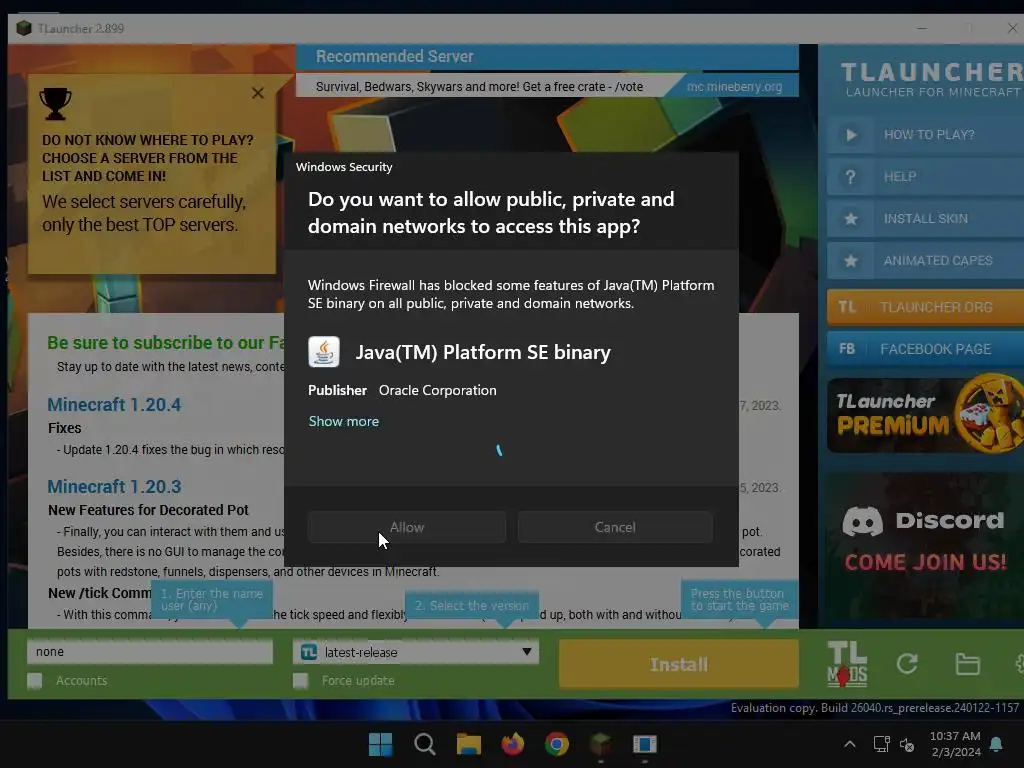Screen dimensions: 1024x768
Task: Click the muted volume tray icon
Action: tap(907, 744)
